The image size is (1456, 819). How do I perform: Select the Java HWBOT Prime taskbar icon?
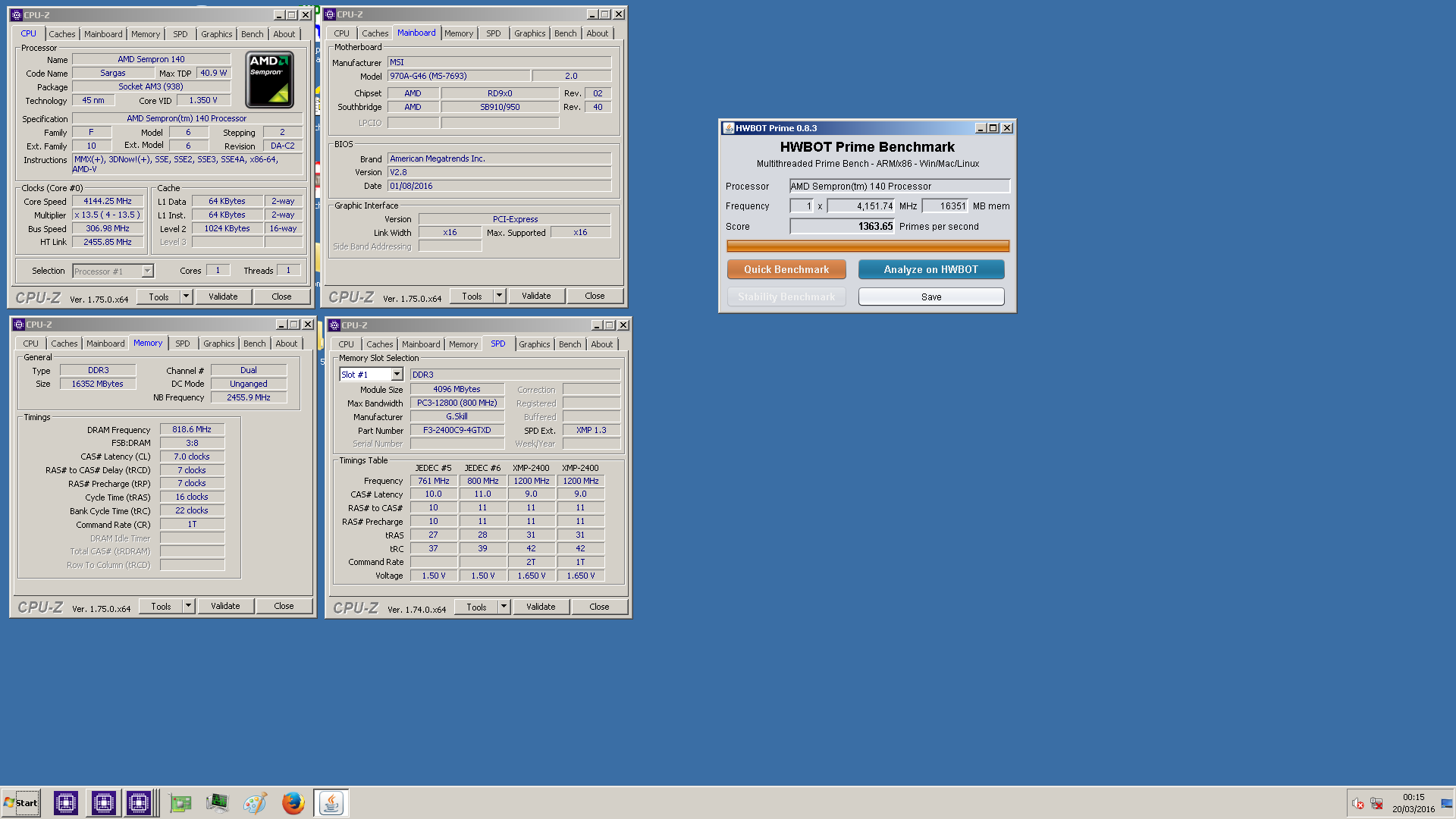(331, 802)
